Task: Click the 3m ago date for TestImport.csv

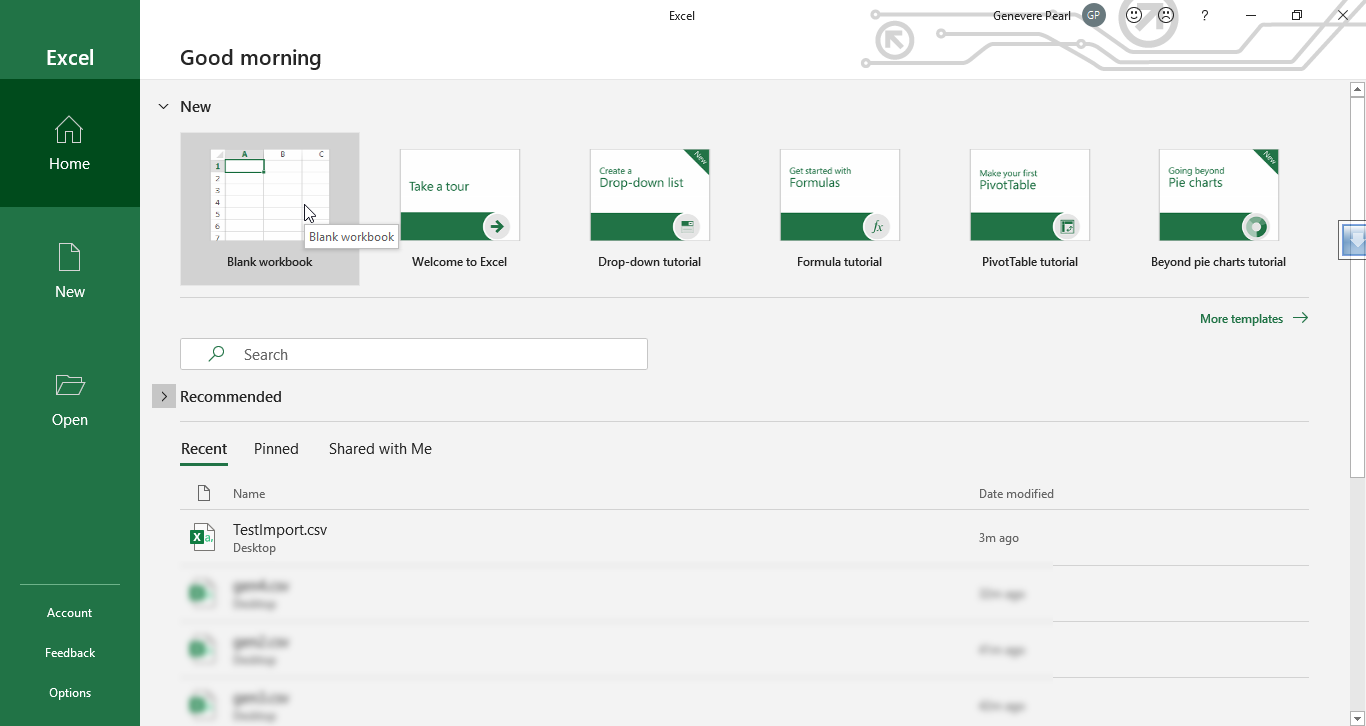Action: point(999,538)
